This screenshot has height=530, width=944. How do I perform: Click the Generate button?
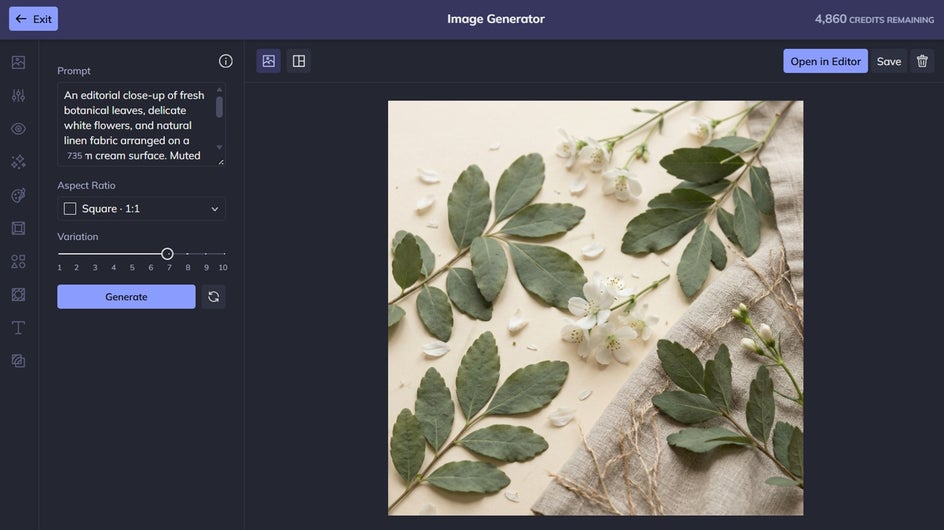pyautogui.click(x=126, y=296)
